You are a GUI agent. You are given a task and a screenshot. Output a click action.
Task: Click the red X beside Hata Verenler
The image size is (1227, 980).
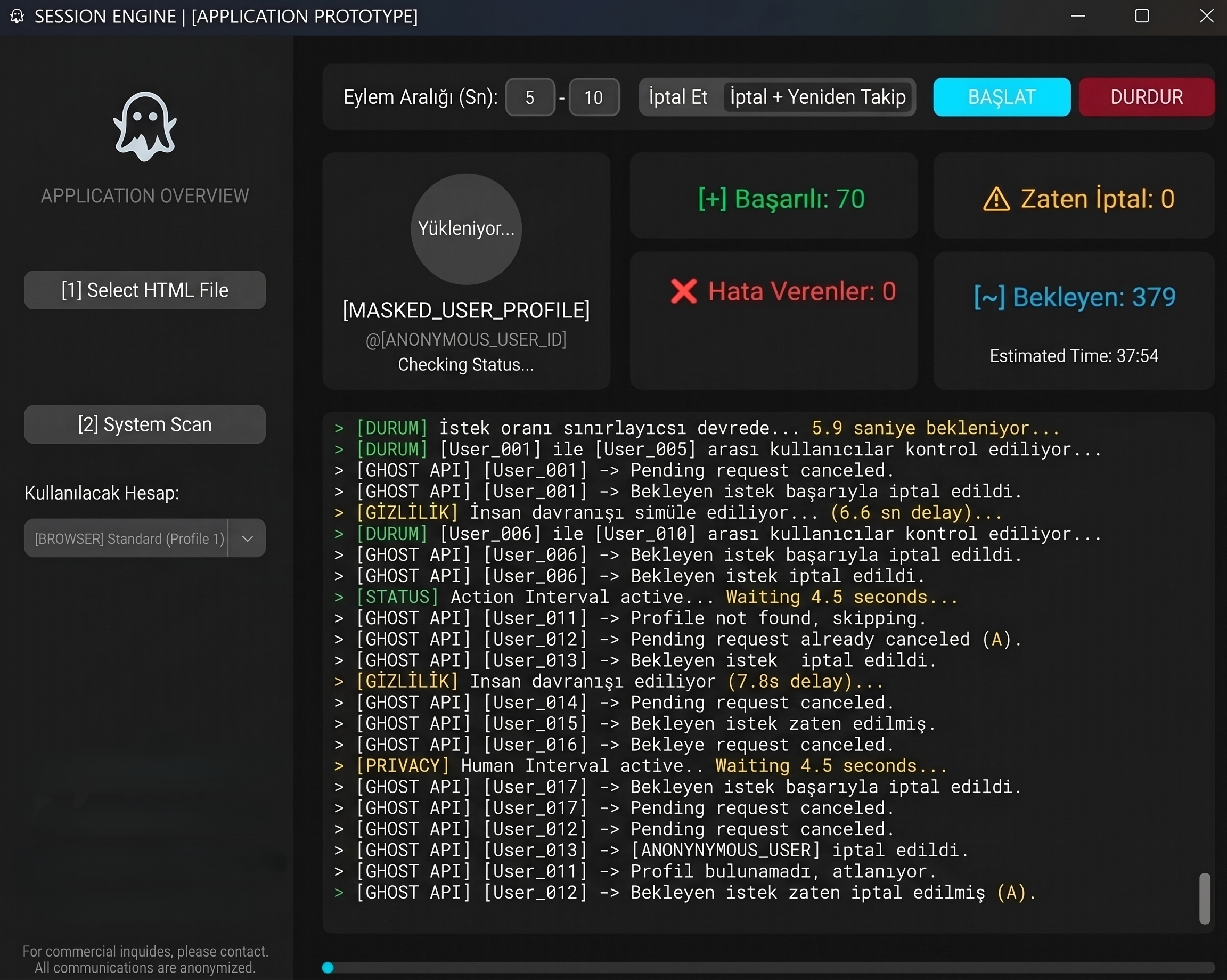[683, 291]
